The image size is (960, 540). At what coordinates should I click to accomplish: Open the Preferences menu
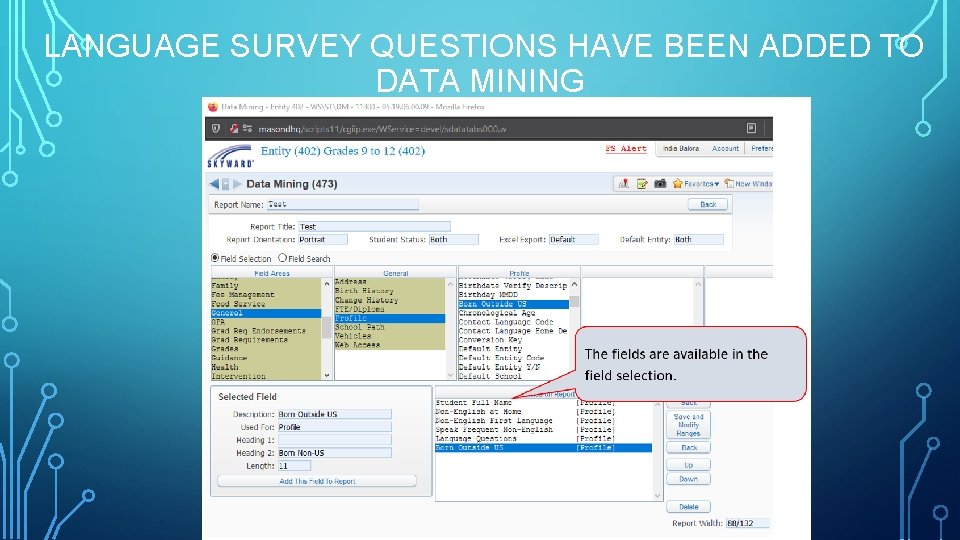point(760,149)
